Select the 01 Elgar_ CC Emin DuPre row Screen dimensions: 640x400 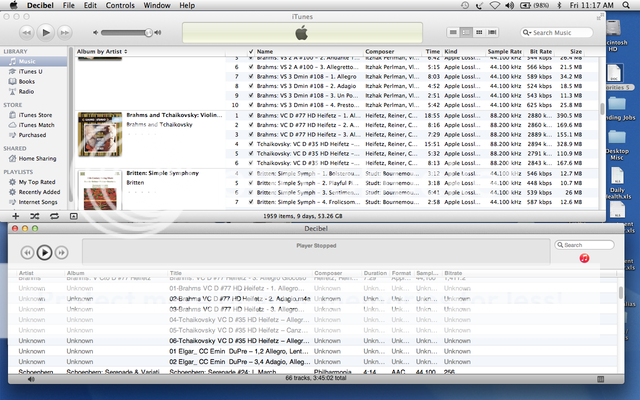pyautogui.click(x=312, y=351)
